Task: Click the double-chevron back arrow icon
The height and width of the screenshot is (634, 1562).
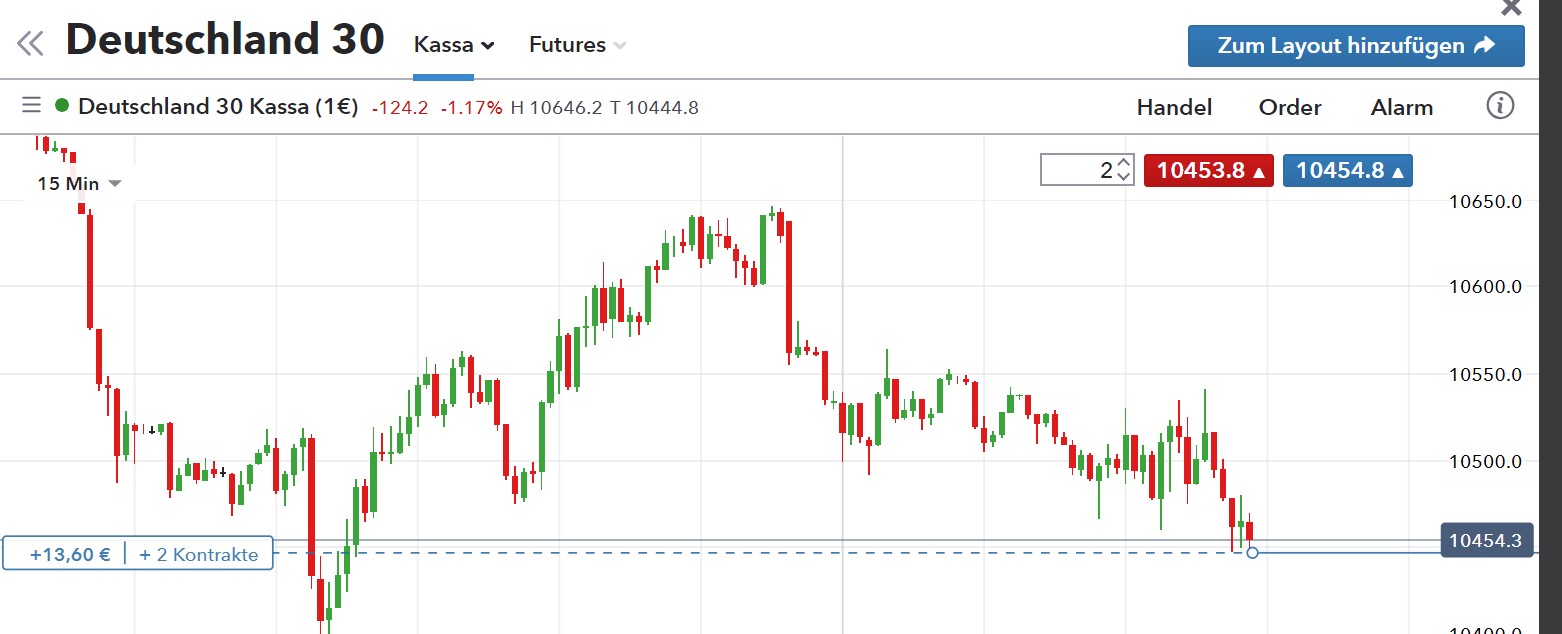Action: tap(30, 43)
